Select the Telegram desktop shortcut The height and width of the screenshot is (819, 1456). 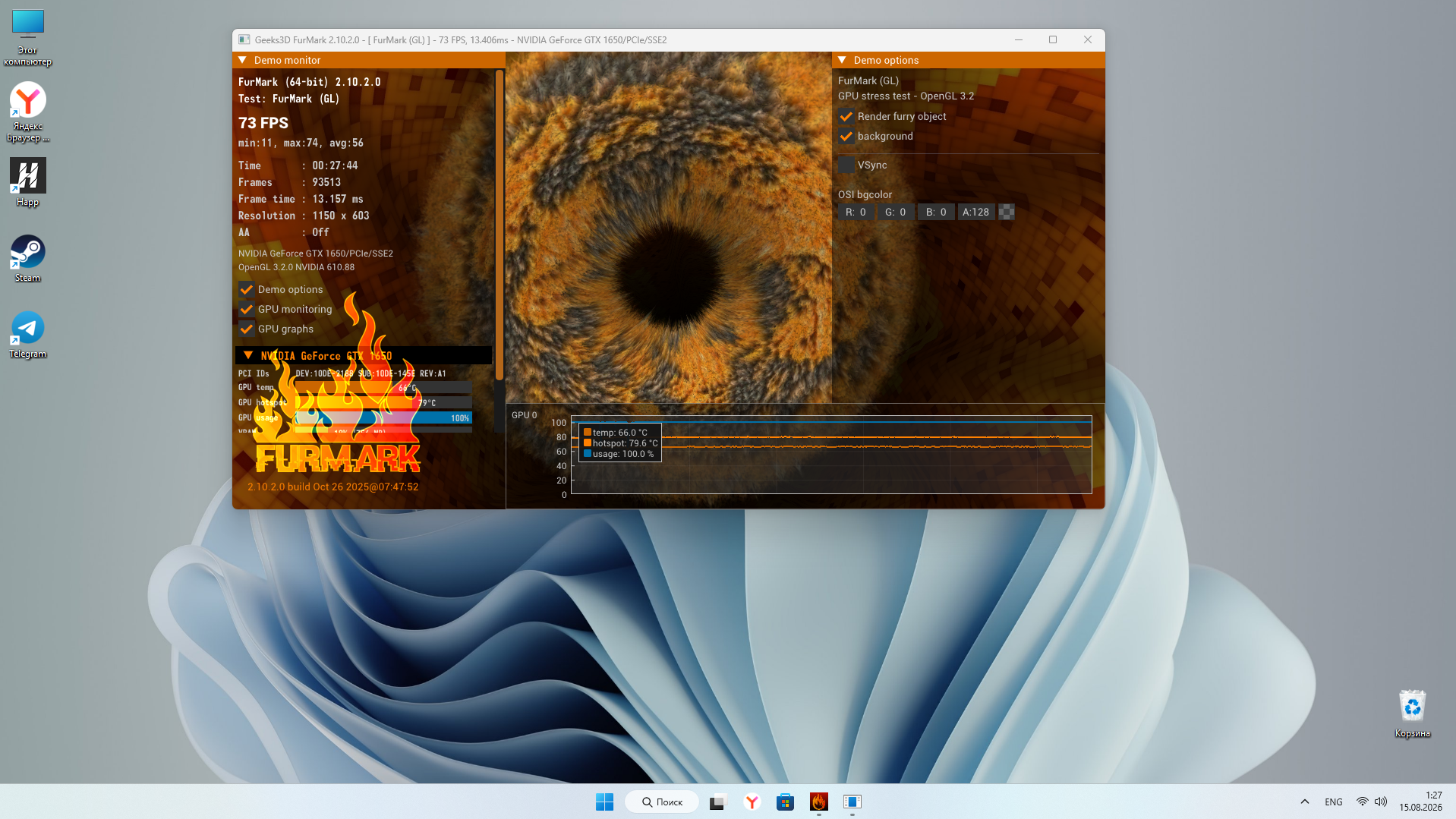tap(28, 335)
